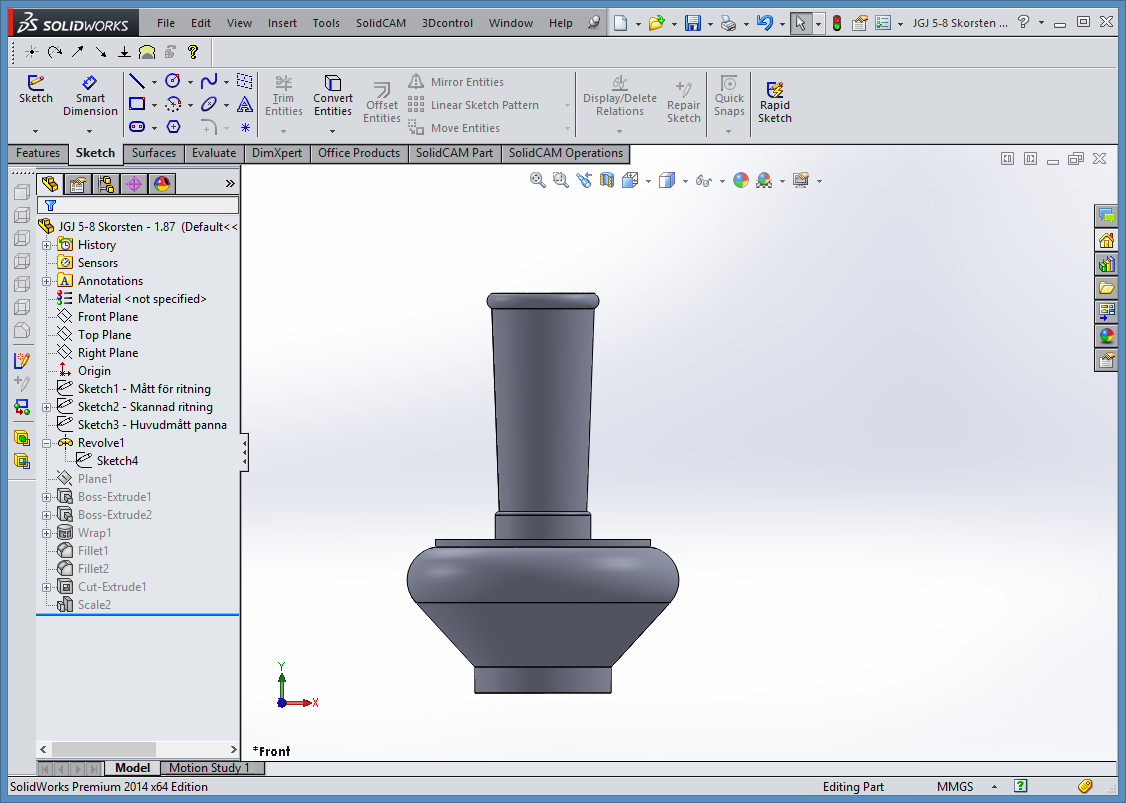Open the Display Style dropdown arrow

[x=685, y=181]
